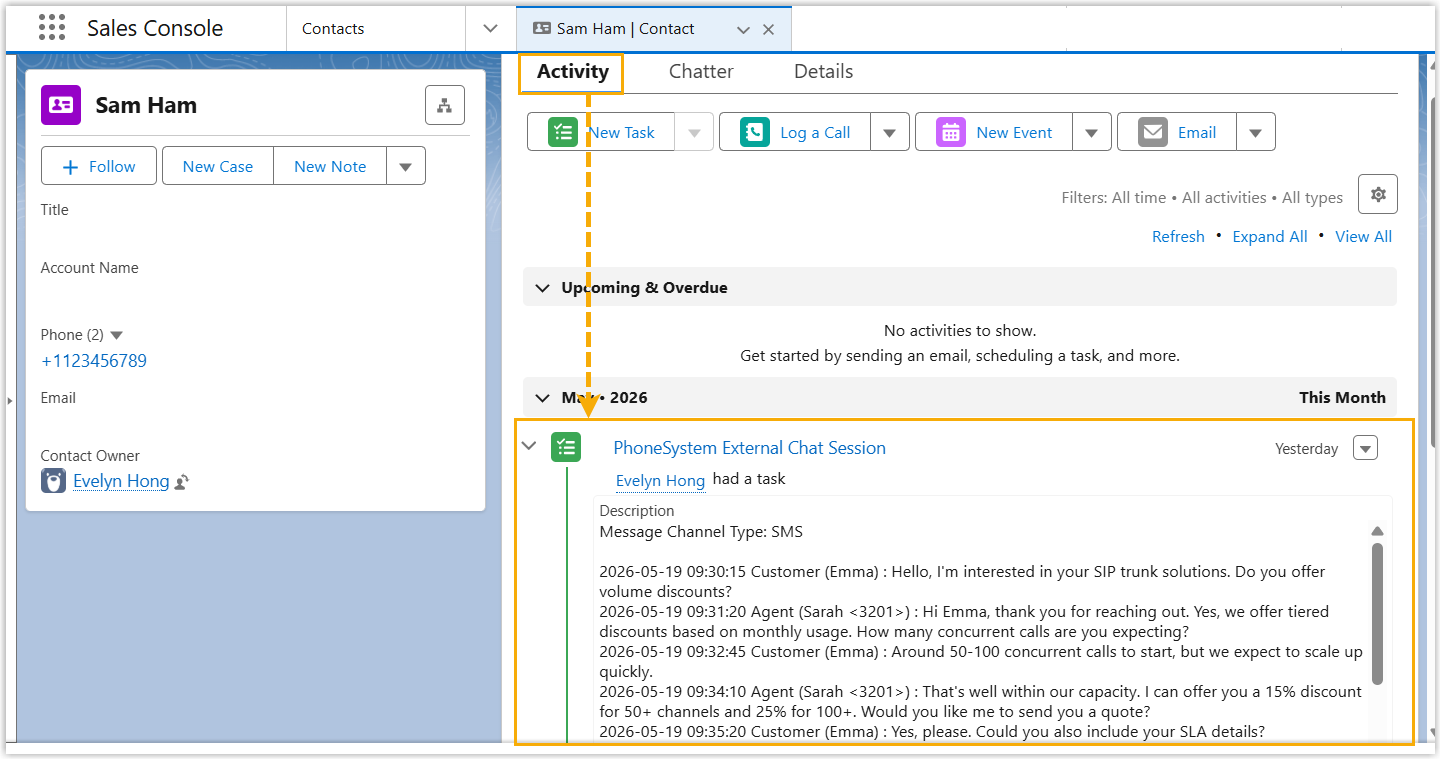
Task: Switch to the Activity tab
Action: tap(572, 72)
